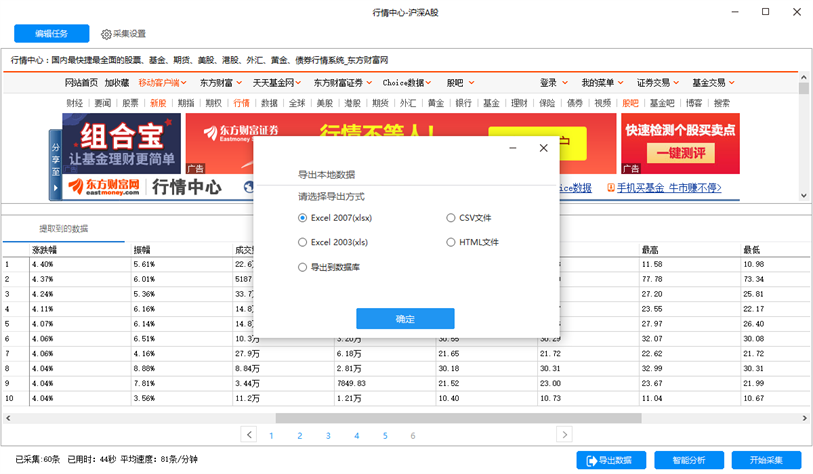Screen dimensions: 813x474
Task: Select cell 7849.83 in row 9
Action: click(x=385, y=383)
